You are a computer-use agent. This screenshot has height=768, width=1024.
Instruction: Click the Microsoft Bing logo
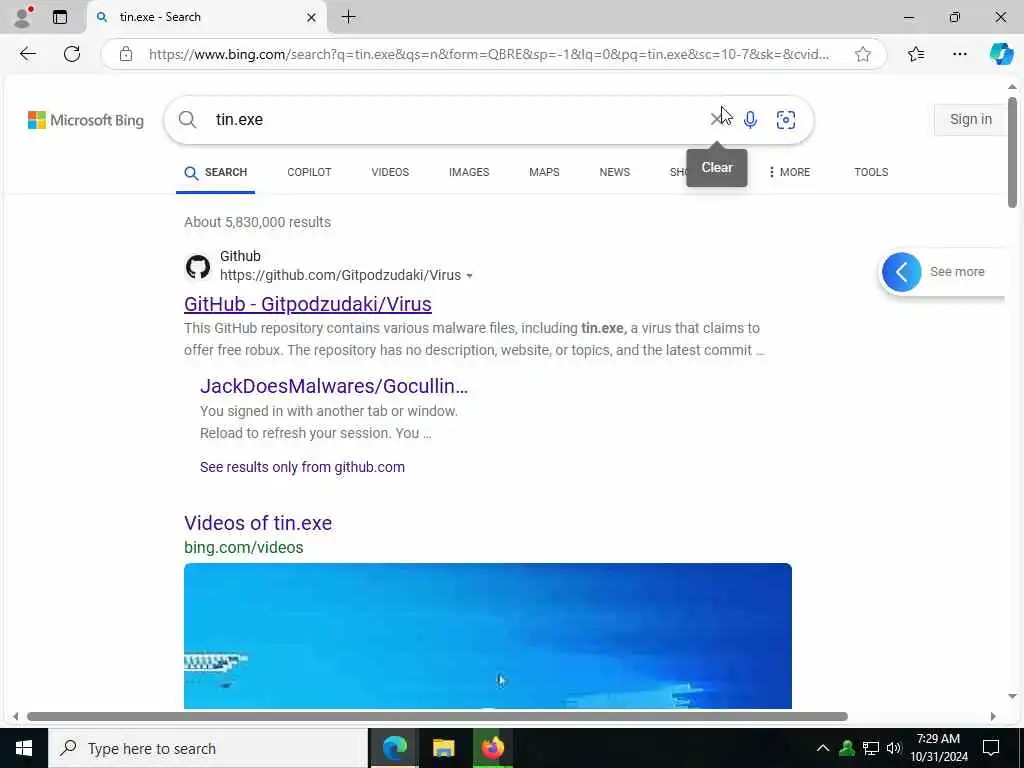86,120
